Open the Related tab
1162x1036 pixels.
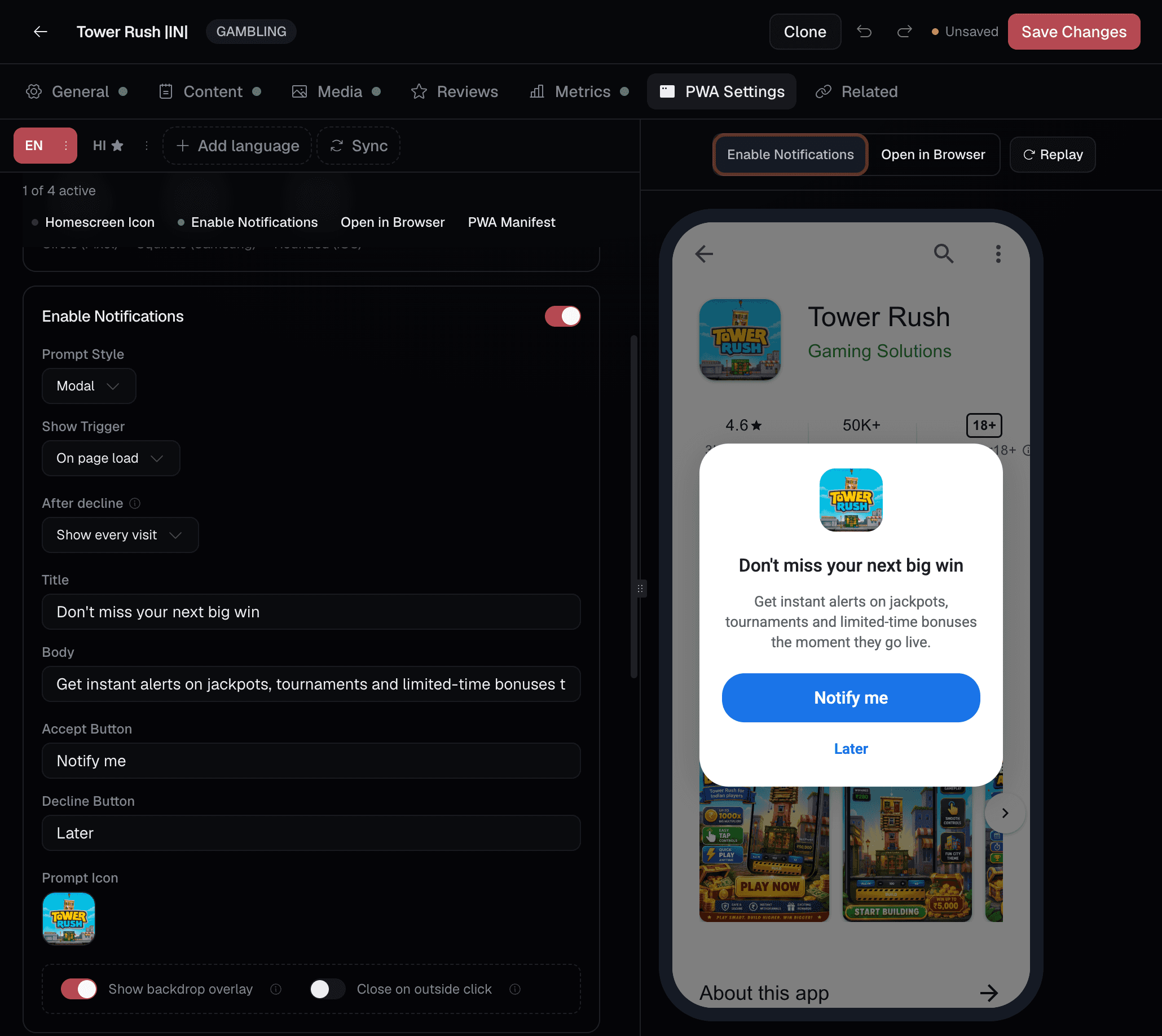[x=856, y=91]
